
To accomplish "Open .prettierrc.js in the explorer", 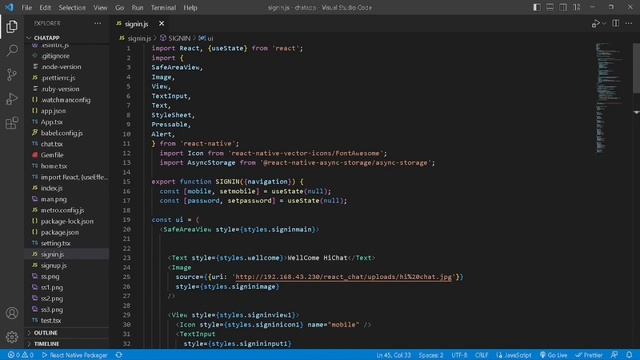I will click(58, 78).
